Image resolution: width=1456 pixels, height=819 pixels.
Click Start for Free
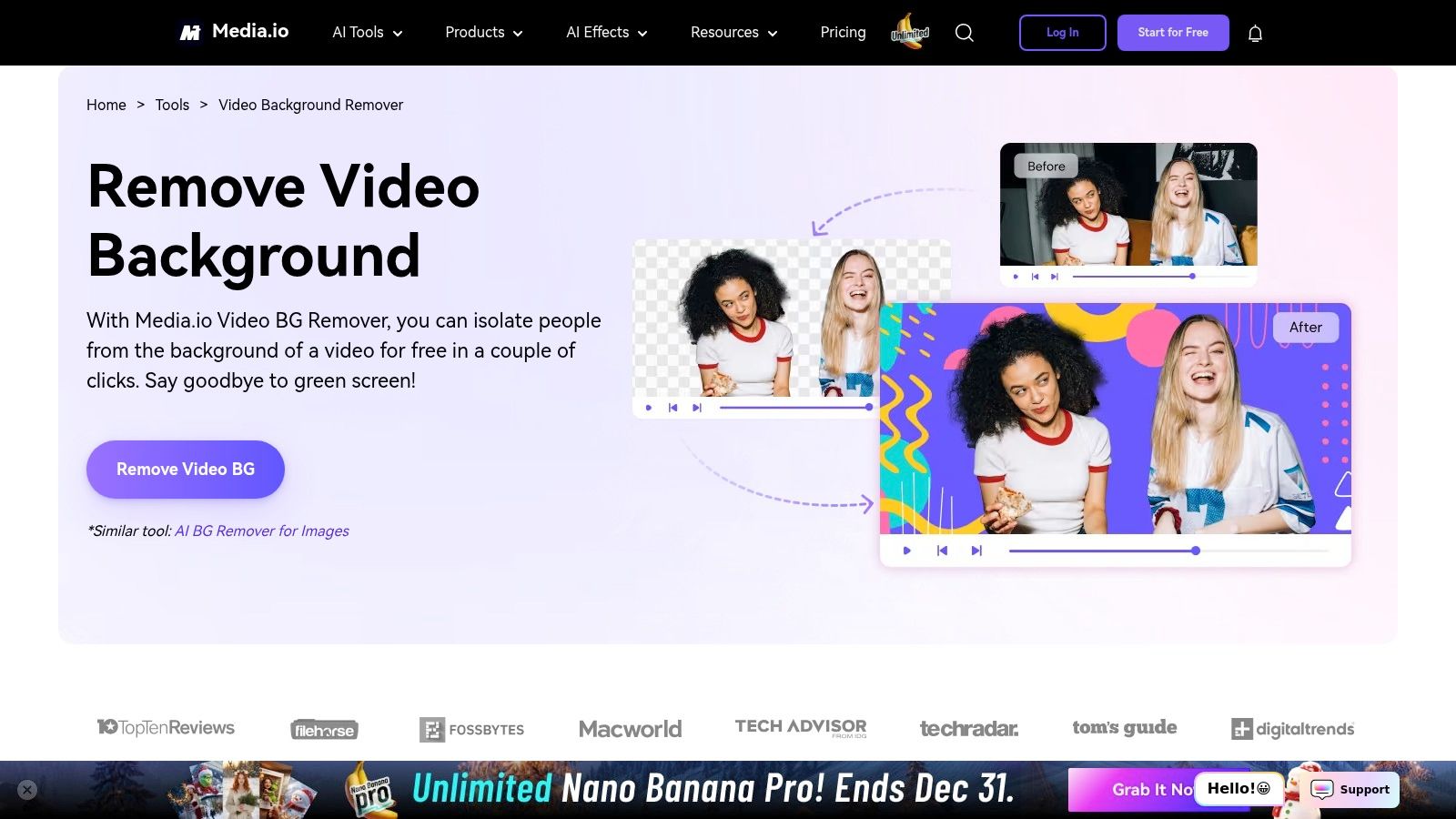(1173, 32)
